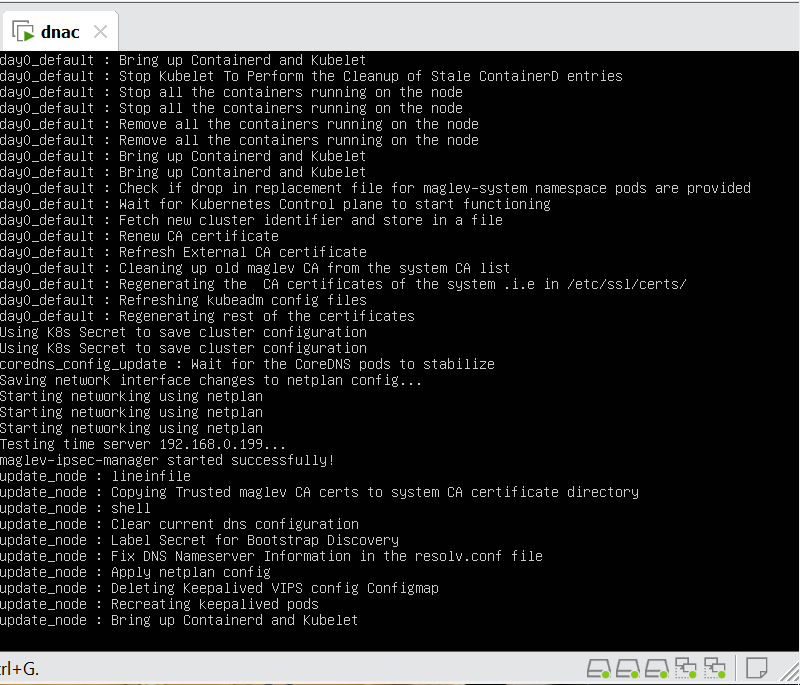Screen dimensions: 800x685
Task: Click the third hard disk status icon
Action: click(657, 667)
